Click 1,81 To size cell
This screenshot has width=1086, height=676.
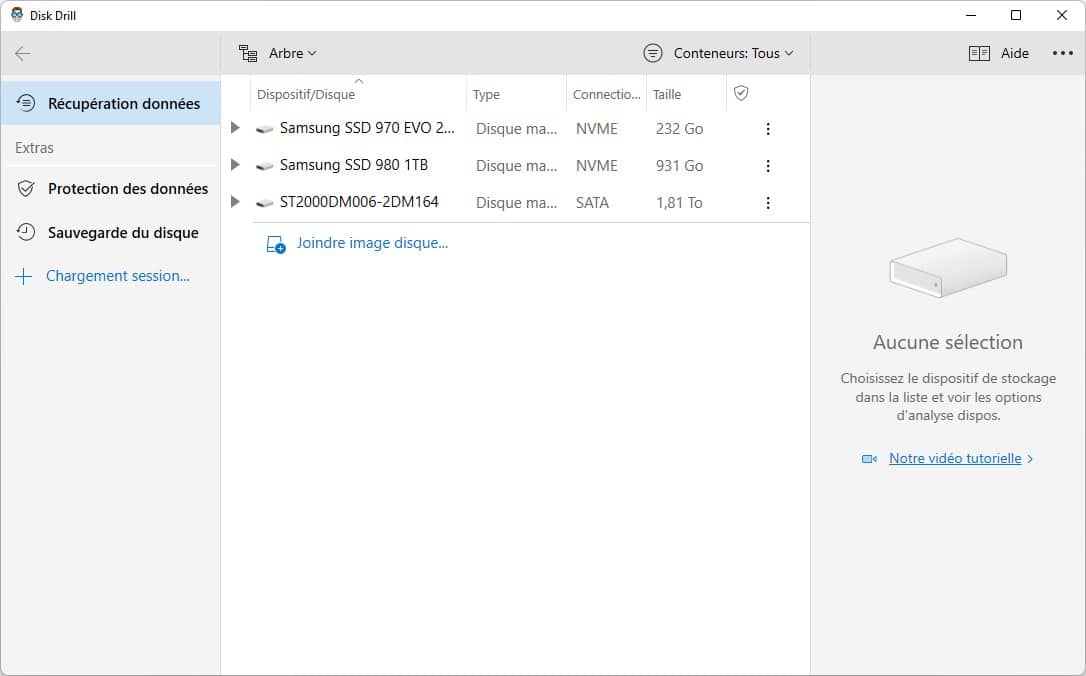tap(679, 203)
